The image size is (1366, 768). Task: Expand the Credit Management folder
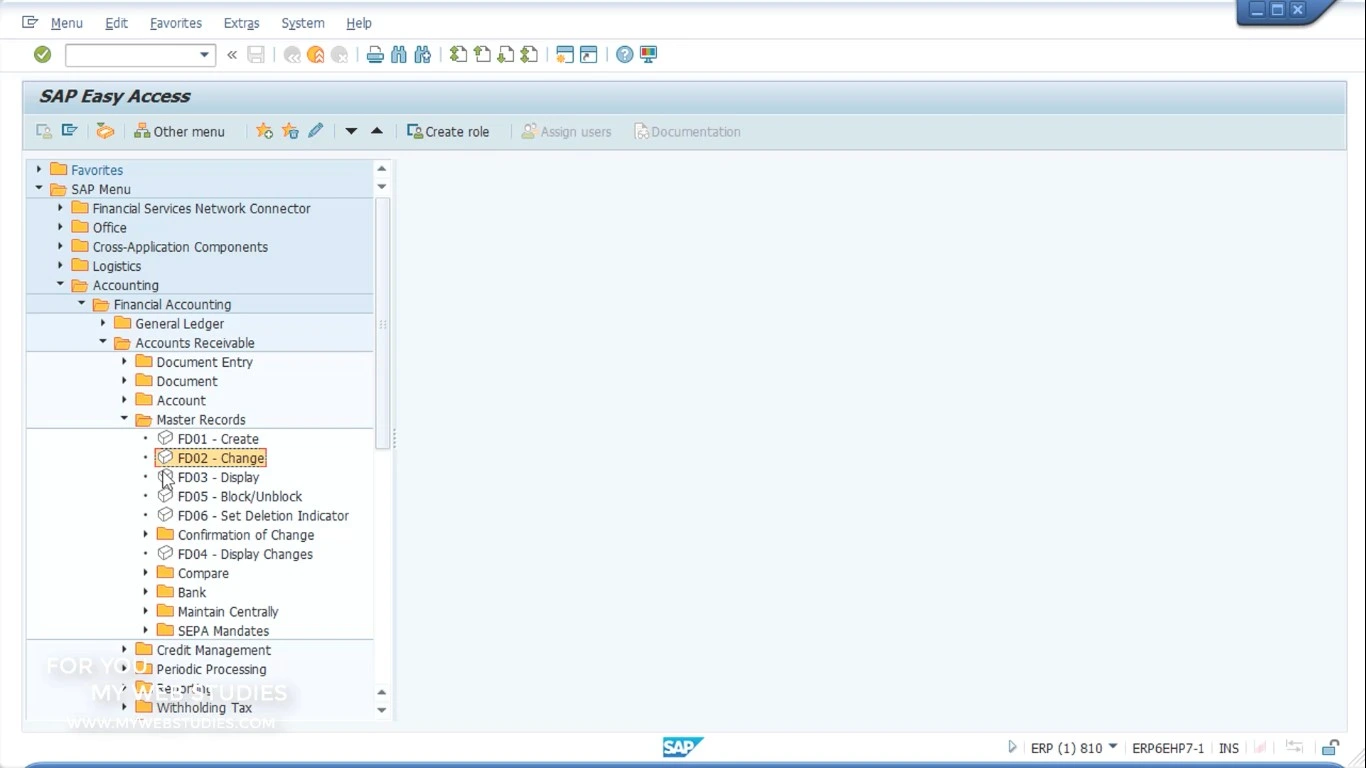(124, 649)
